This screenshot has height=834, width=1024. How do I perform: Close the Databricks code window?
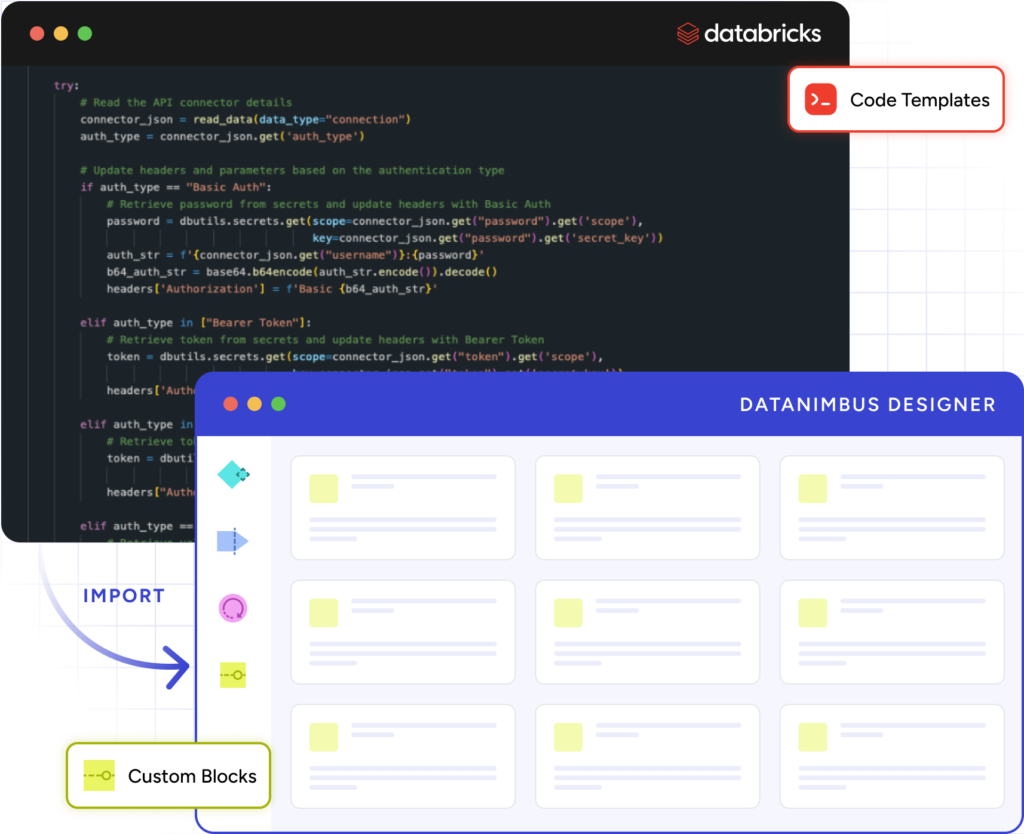click(x=37, y=33)
